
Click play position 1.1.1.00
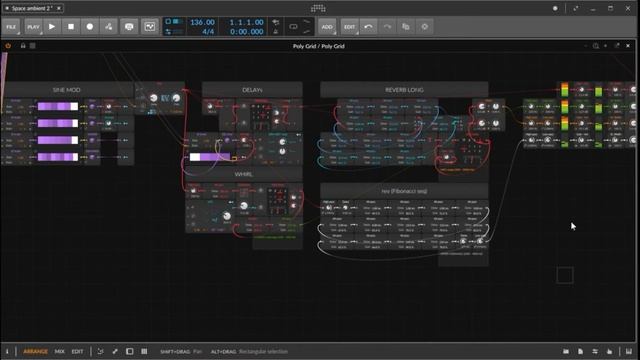(x=246, y=22)
